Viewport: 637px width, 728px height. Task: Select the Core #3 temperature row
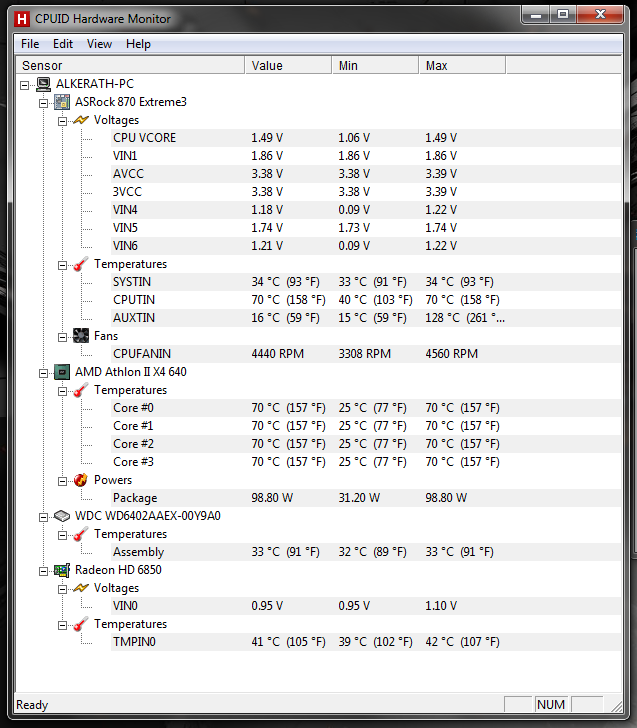point(366,462)
